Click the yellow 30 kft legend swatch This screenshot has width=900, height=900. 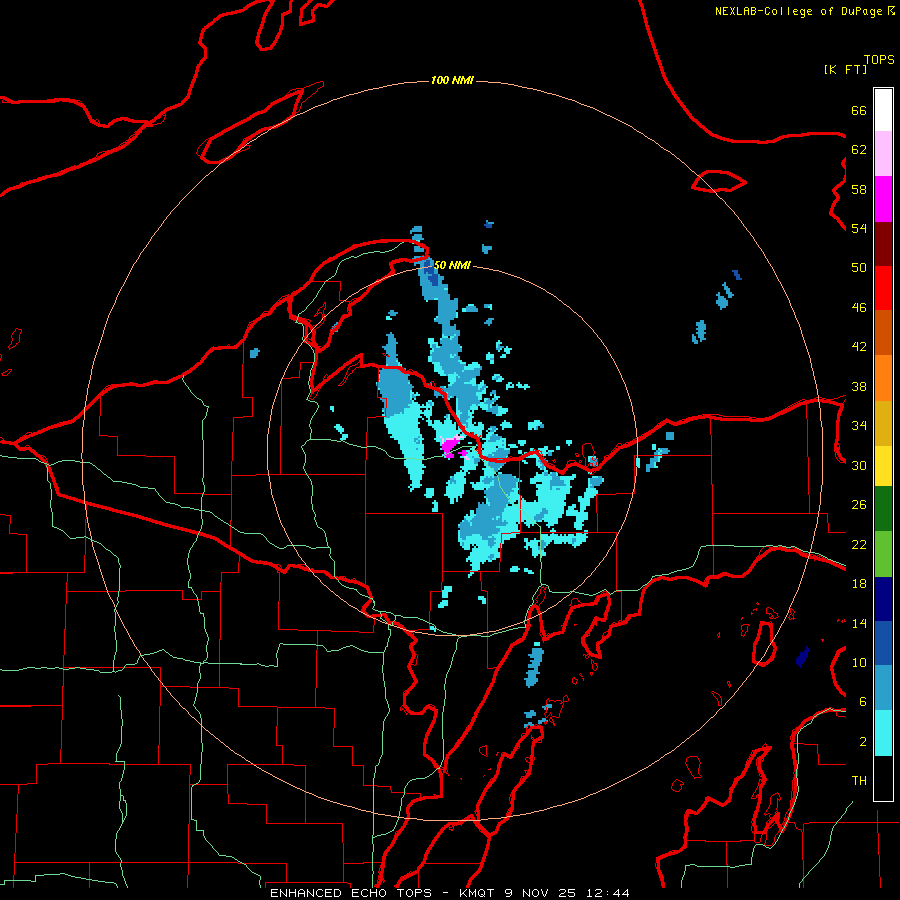883,466
